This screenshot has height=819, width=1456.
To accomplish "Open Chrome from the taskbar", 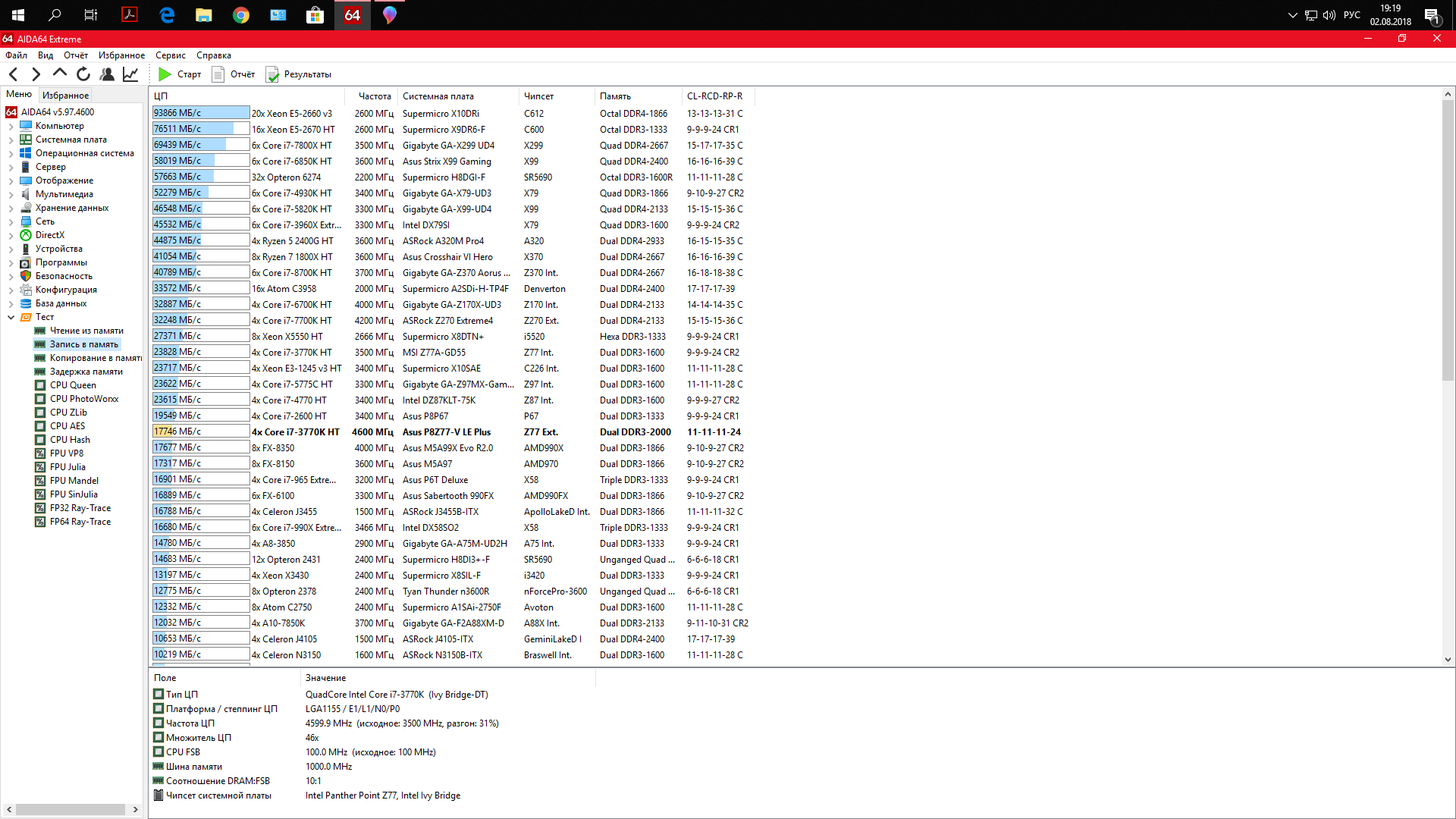I will [x=241, y=15].
